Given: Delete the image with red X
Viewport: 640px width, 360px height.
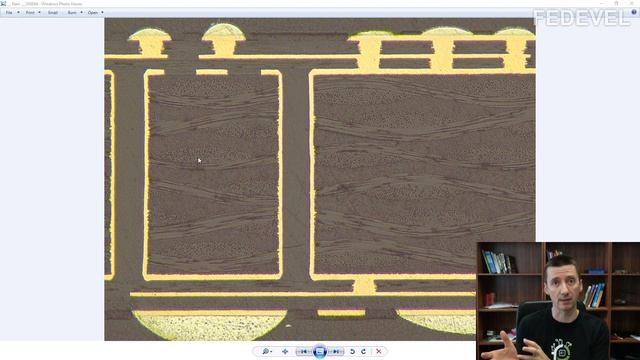Looking at the screenshot, I should click(379, 351).
